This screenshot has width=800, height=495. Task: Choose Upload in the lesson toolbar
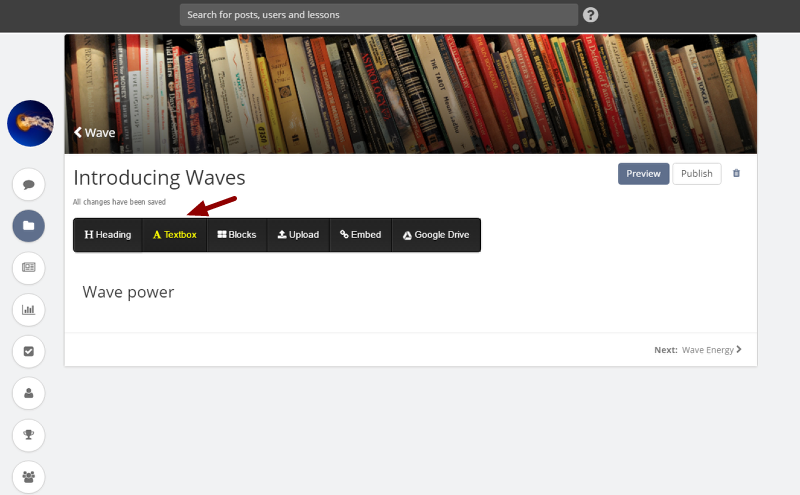click(298, 235)
